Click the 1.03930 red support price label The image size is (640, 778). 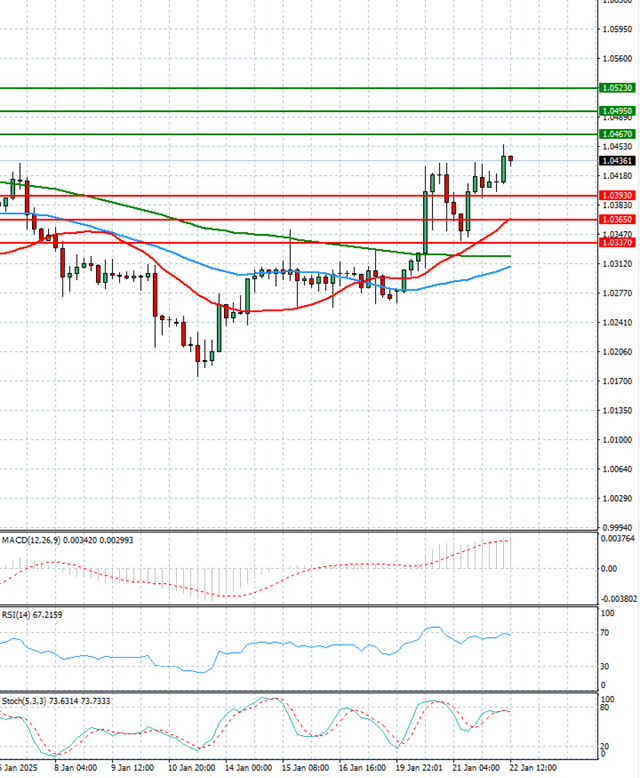point(617,195)
